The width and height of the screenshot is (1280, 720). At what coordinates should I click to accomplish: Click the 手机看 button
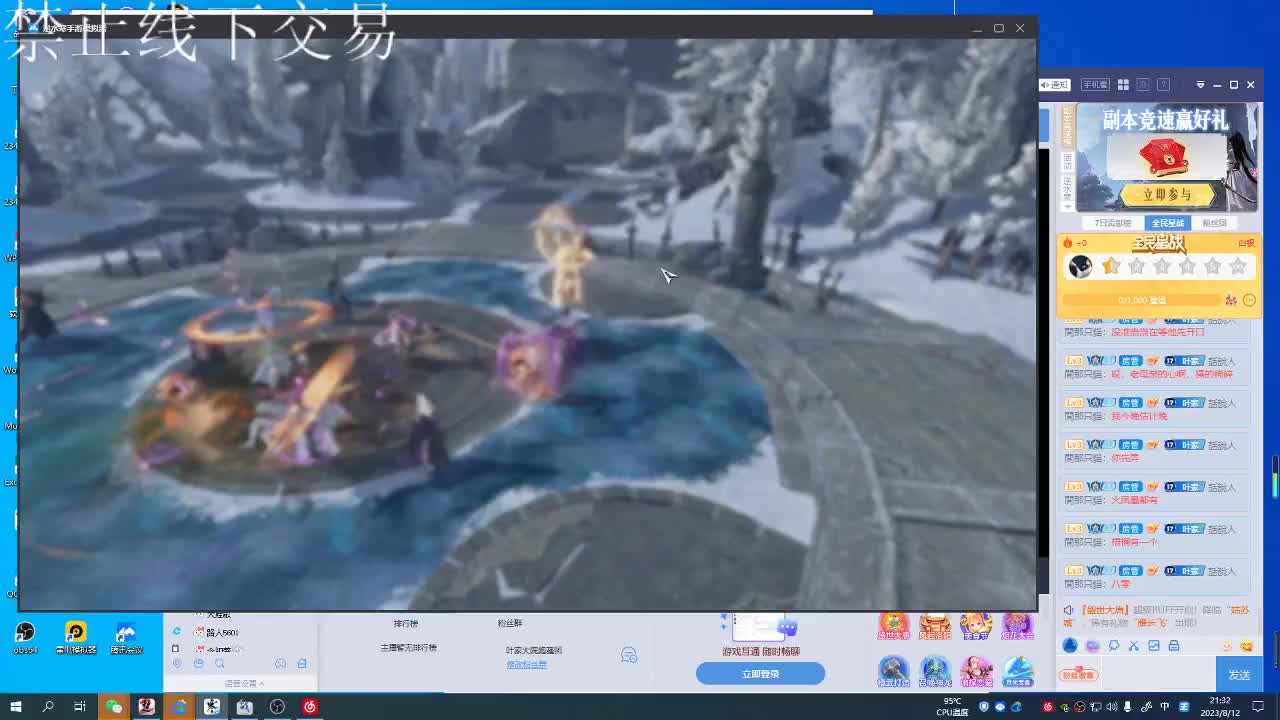1094,85
